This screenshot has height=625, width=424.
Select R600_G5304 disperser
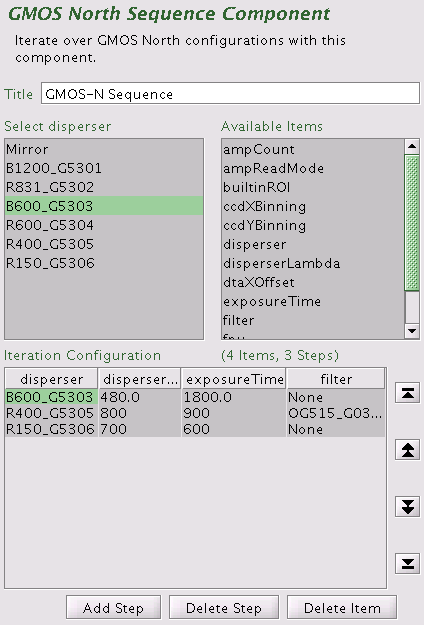pyautogui.click(x=104, y=225)
